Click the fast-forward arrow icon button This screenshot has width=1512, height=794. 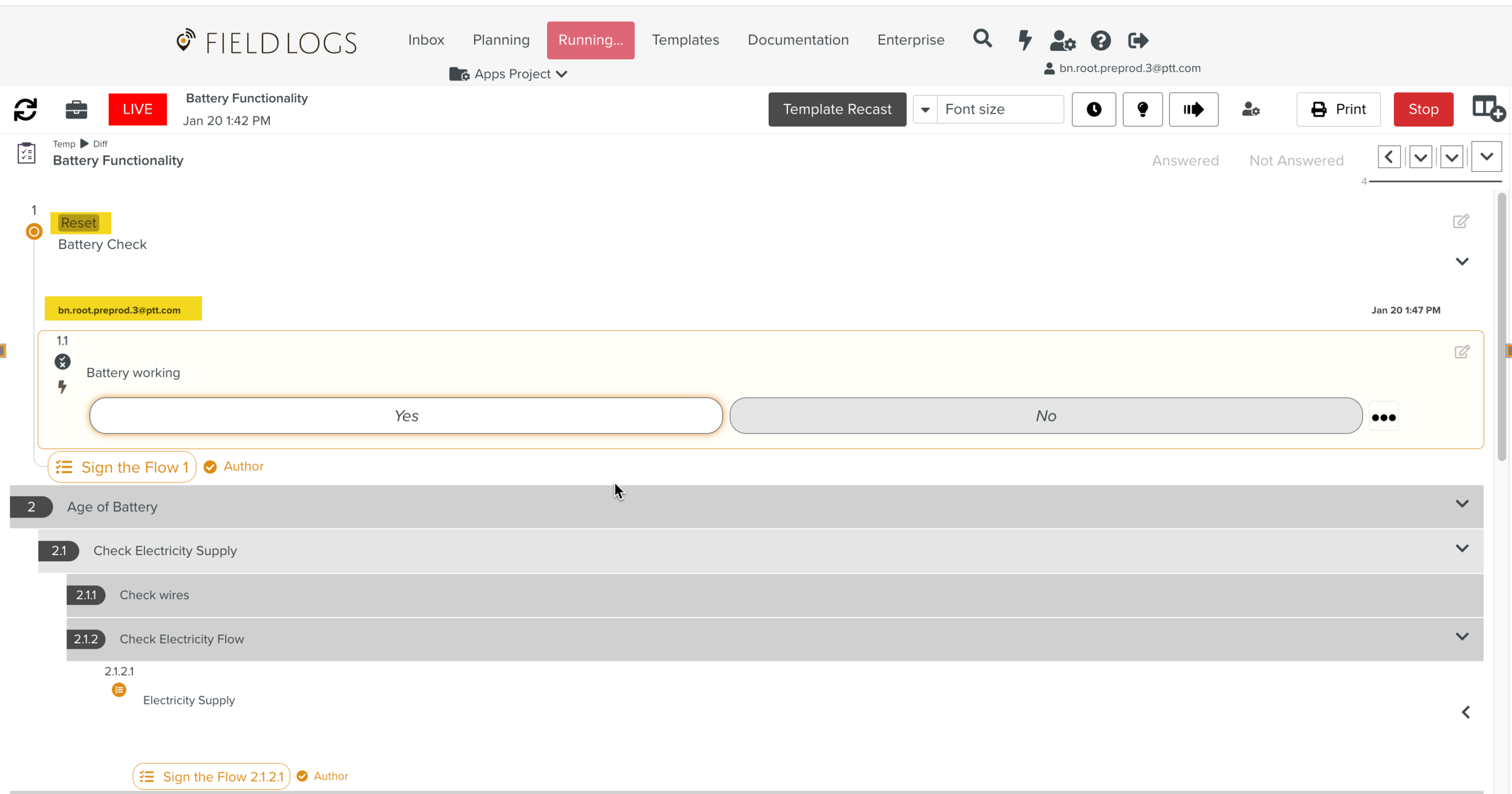point(1193,109)
